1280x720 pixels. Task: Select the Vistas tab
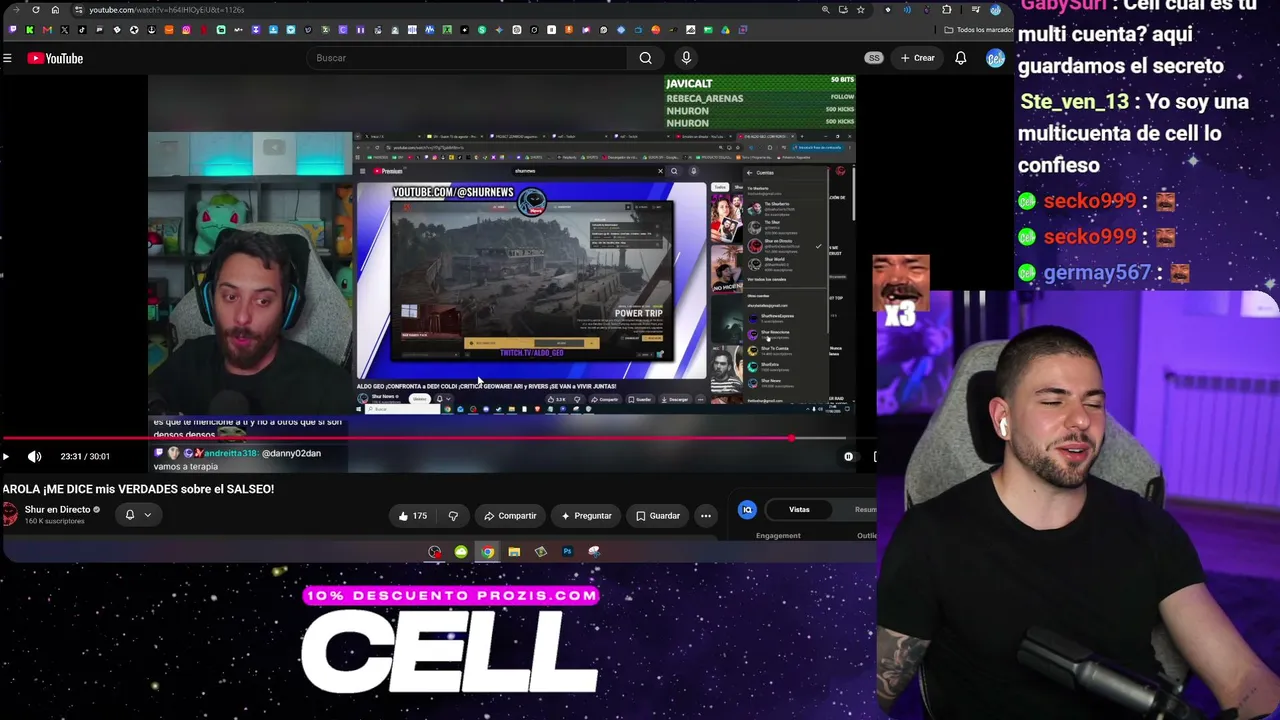pyautogui.click(x=799, y=510)
